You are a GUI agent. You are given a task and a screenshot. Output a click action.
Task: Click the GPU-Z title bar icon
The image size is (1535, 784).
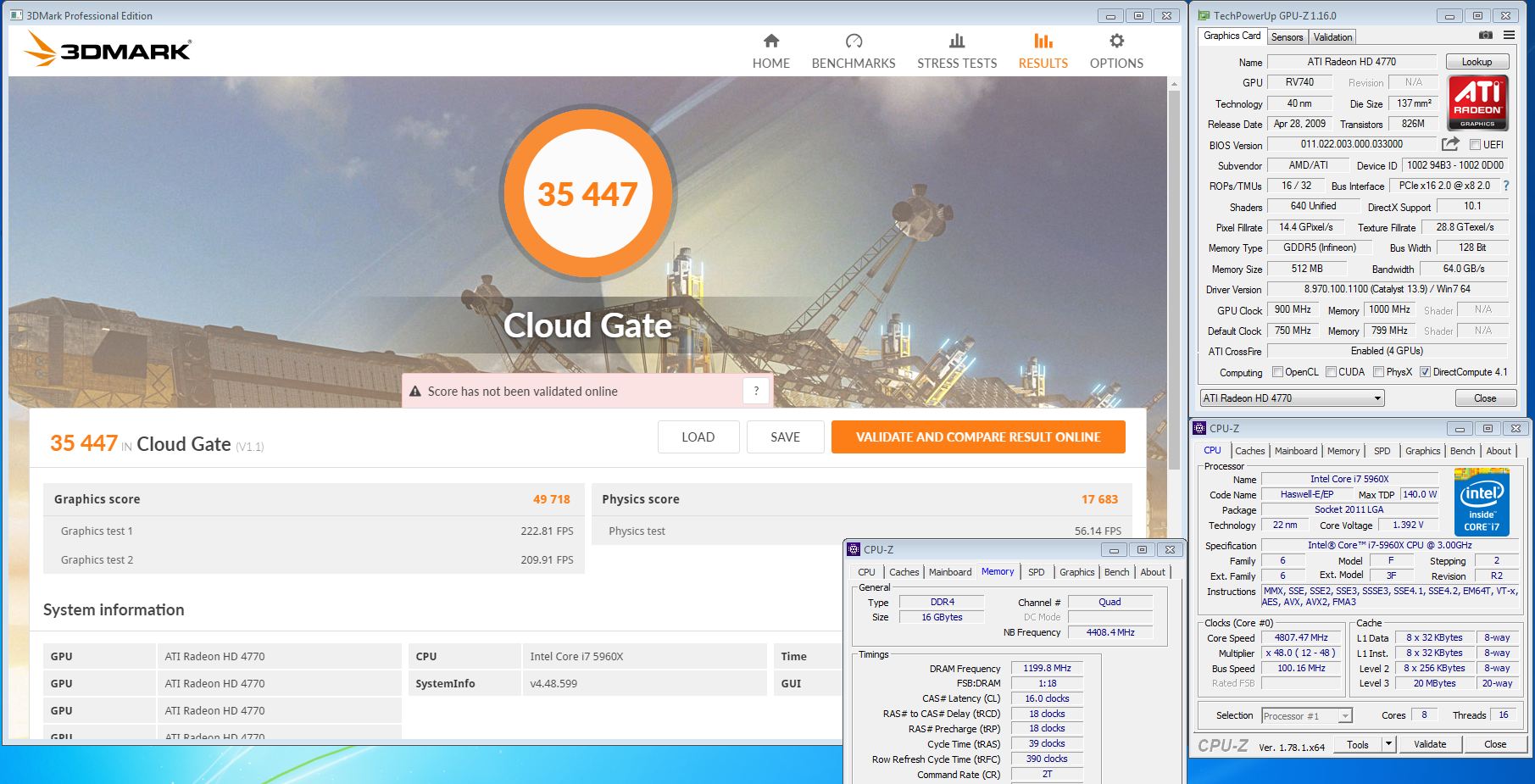(1204, 15)
